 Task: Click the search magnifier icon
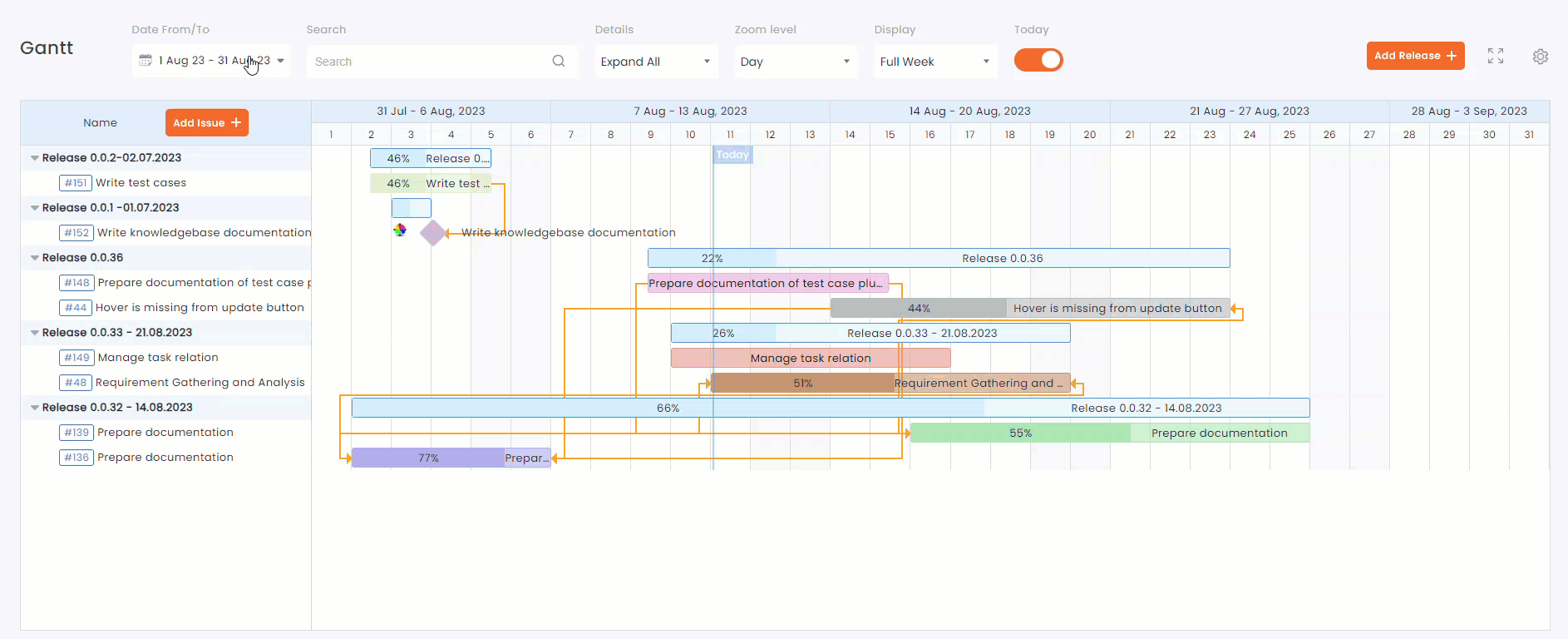click(558, 61)
